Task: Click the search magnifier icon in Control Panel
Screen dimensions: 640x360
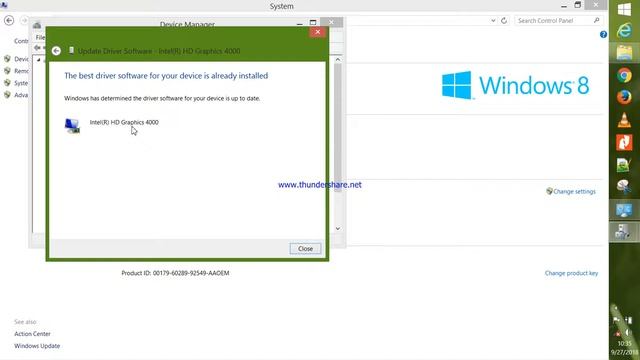Action: (597, 20)
